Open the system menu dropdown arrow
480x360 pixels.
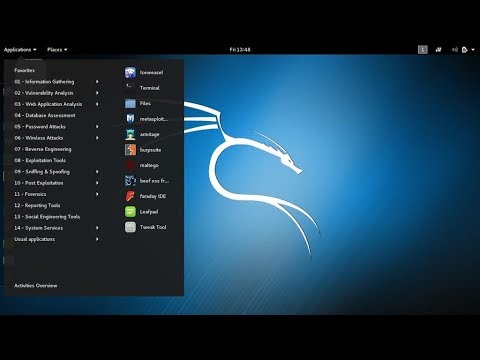click(473, 50)
